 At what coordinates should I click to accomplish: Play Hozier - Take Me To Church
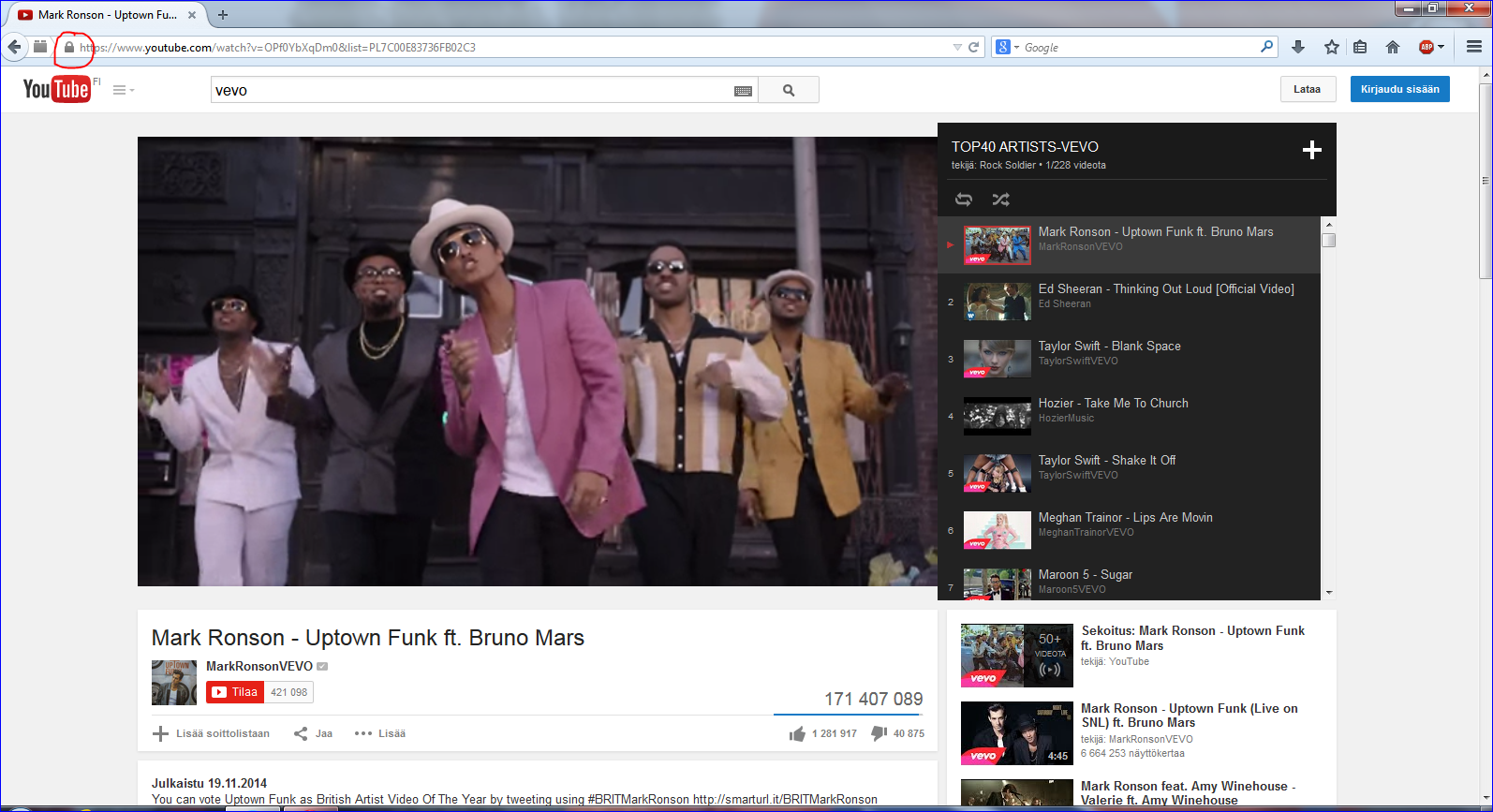pyautogui.click(x=1130, y=417)
